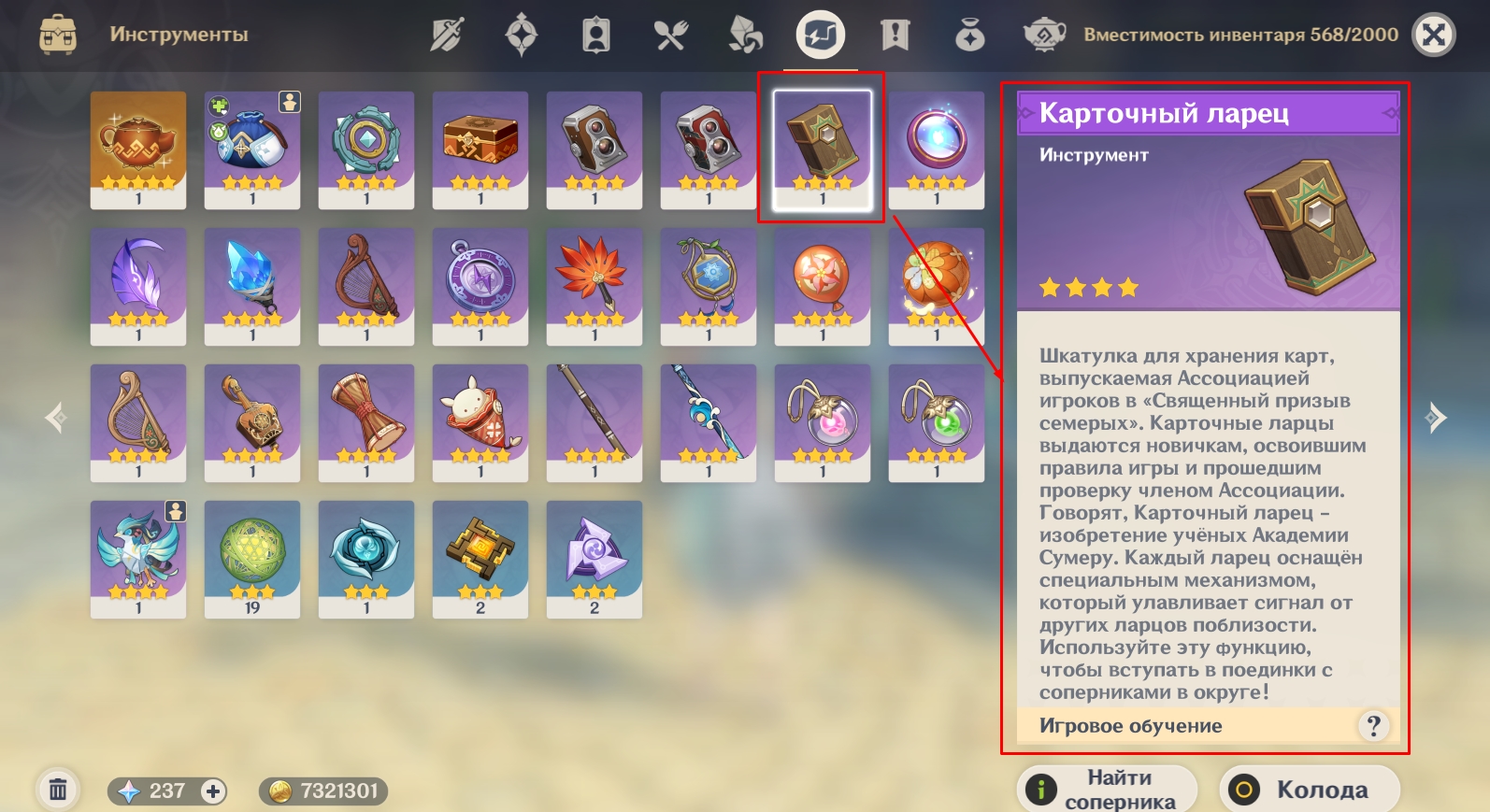This screenshot has height=812, width=1490.
Task: Add primogems with the plus button
Action: 213,791
